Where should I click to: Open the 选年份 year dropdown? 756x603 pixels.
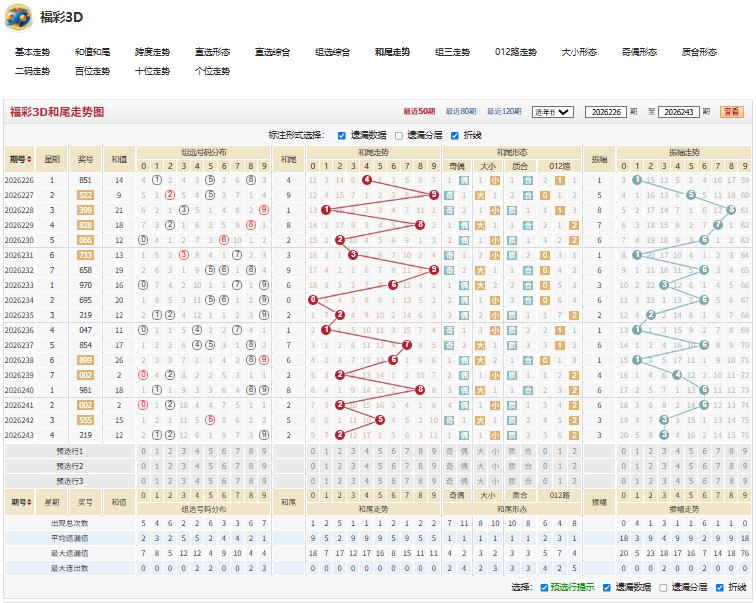[553, 112]
